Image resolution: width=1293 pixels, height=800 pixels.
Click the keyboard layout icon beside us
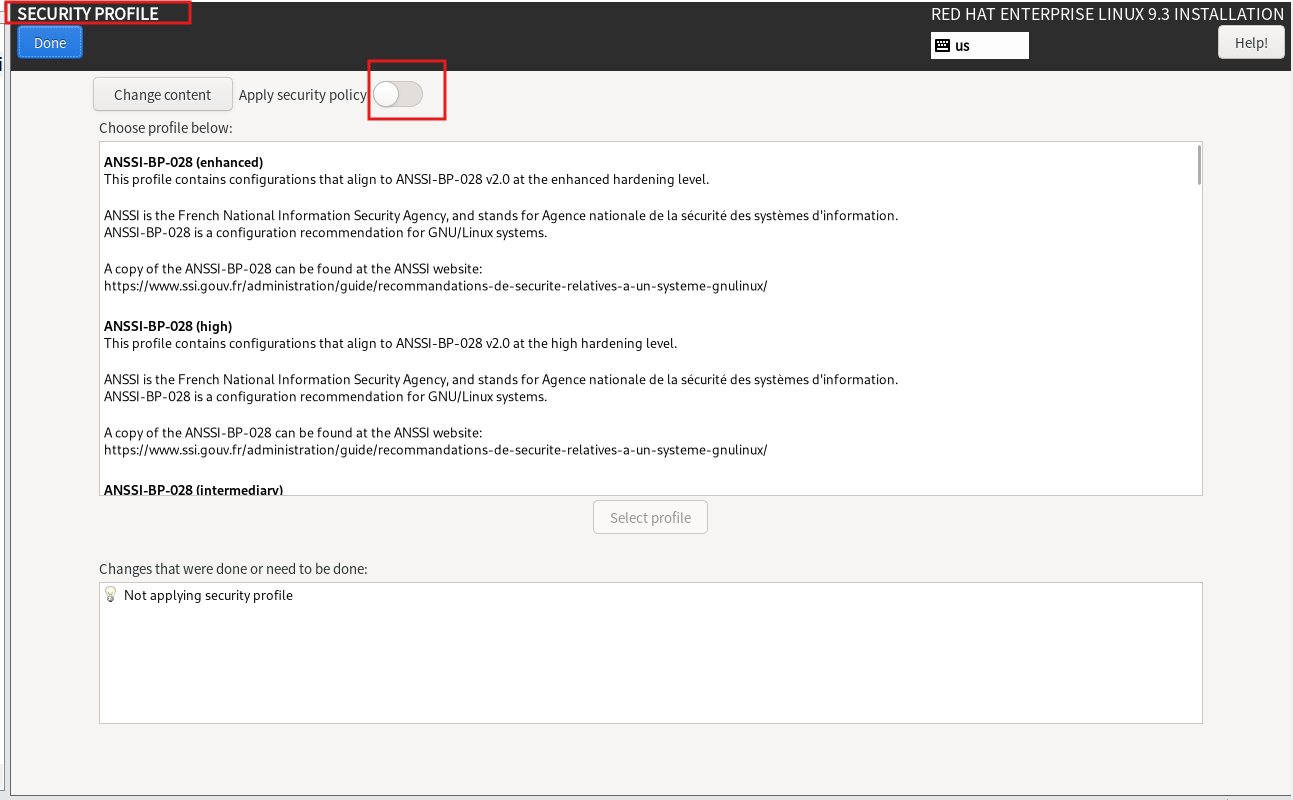pyautogui.click(x=942, y=45)
